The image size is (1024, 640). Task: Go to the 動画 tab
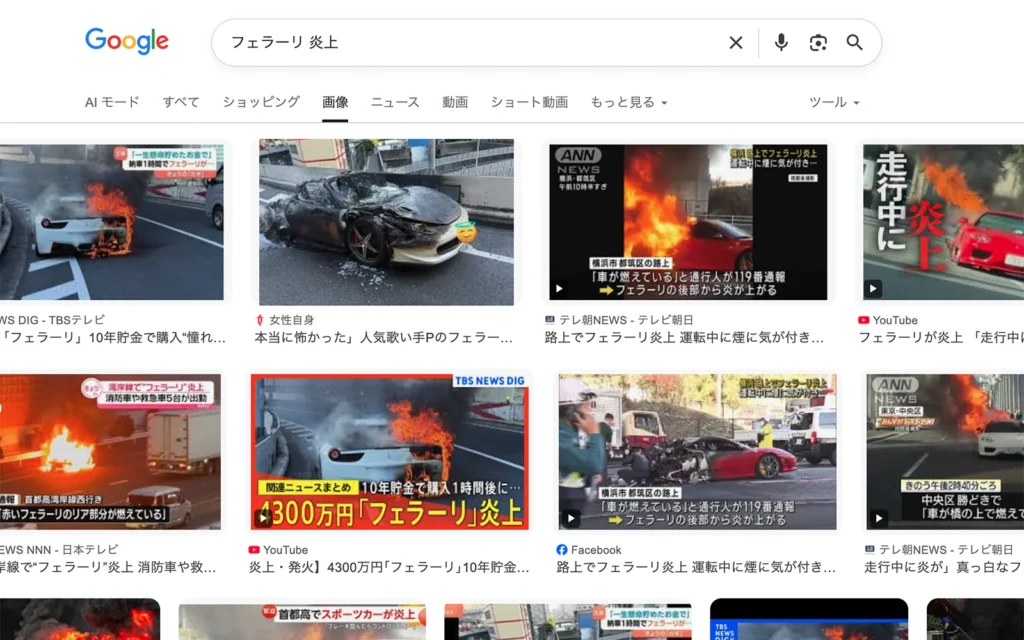(455, 102)
